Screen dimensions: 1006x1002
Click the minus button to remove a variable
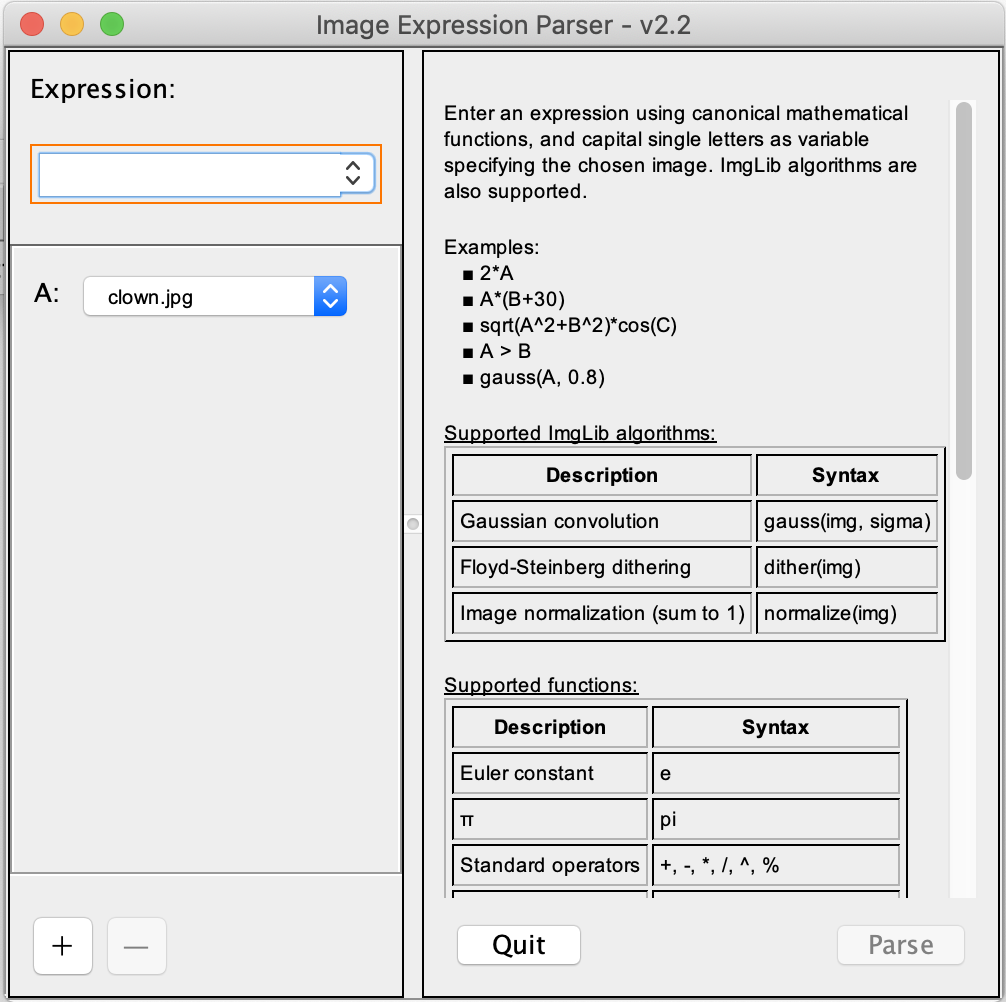tap(136, 945)
